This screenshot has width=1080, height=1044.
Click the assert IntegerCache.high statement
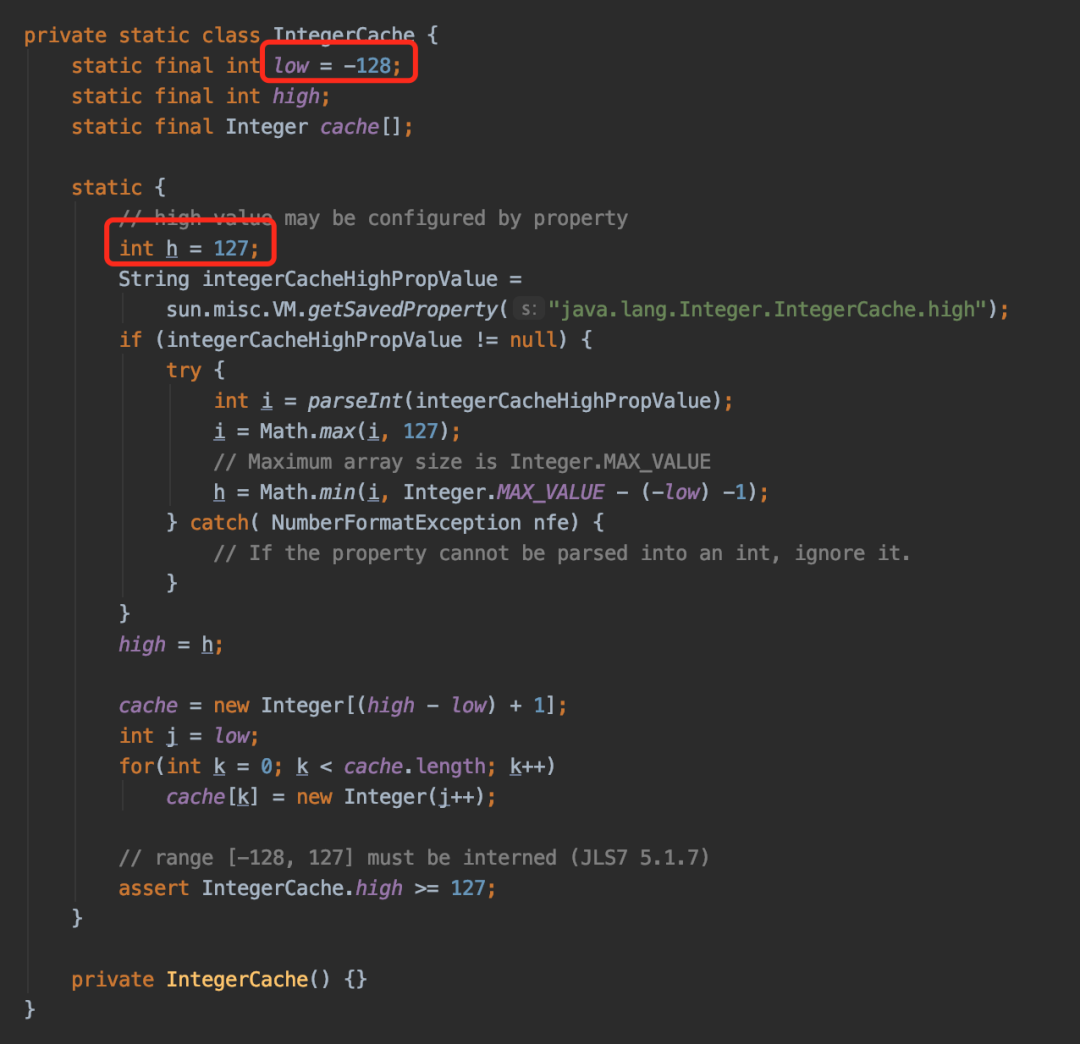(x=307, y=888)
